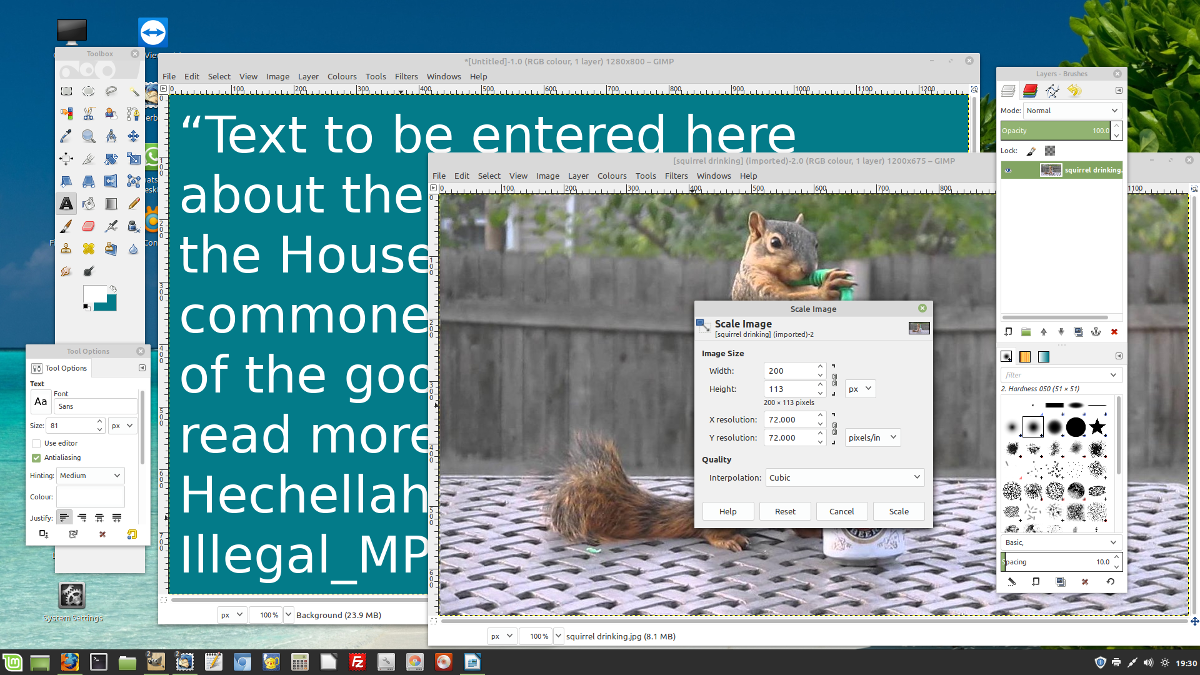The height and width of the screenshot is (675, 1200).
Task: Restore tool options from preset icon
Action: [x=72, y=535]
